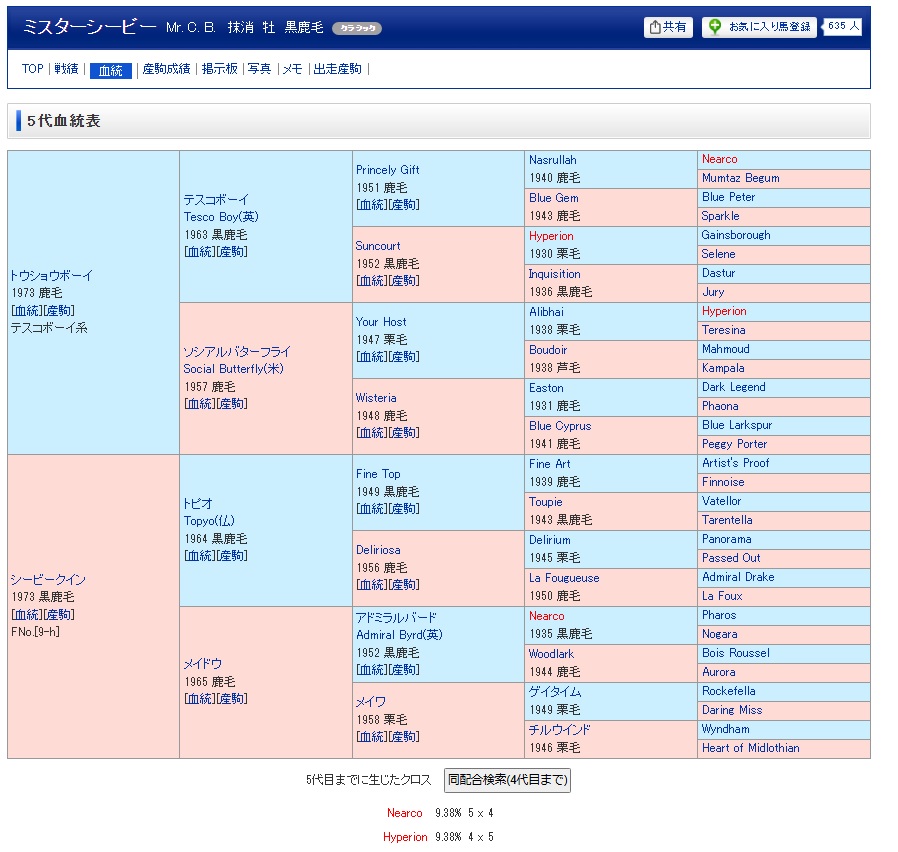
Task: Click the 635 人 favorites count
Action: pos(843,26)
